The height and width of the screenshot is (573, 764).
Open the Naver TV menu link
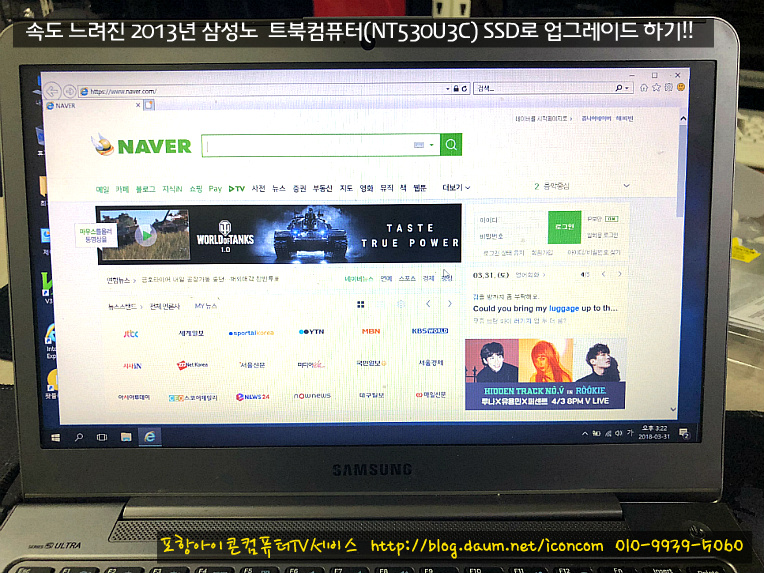[x=236, y=189]
